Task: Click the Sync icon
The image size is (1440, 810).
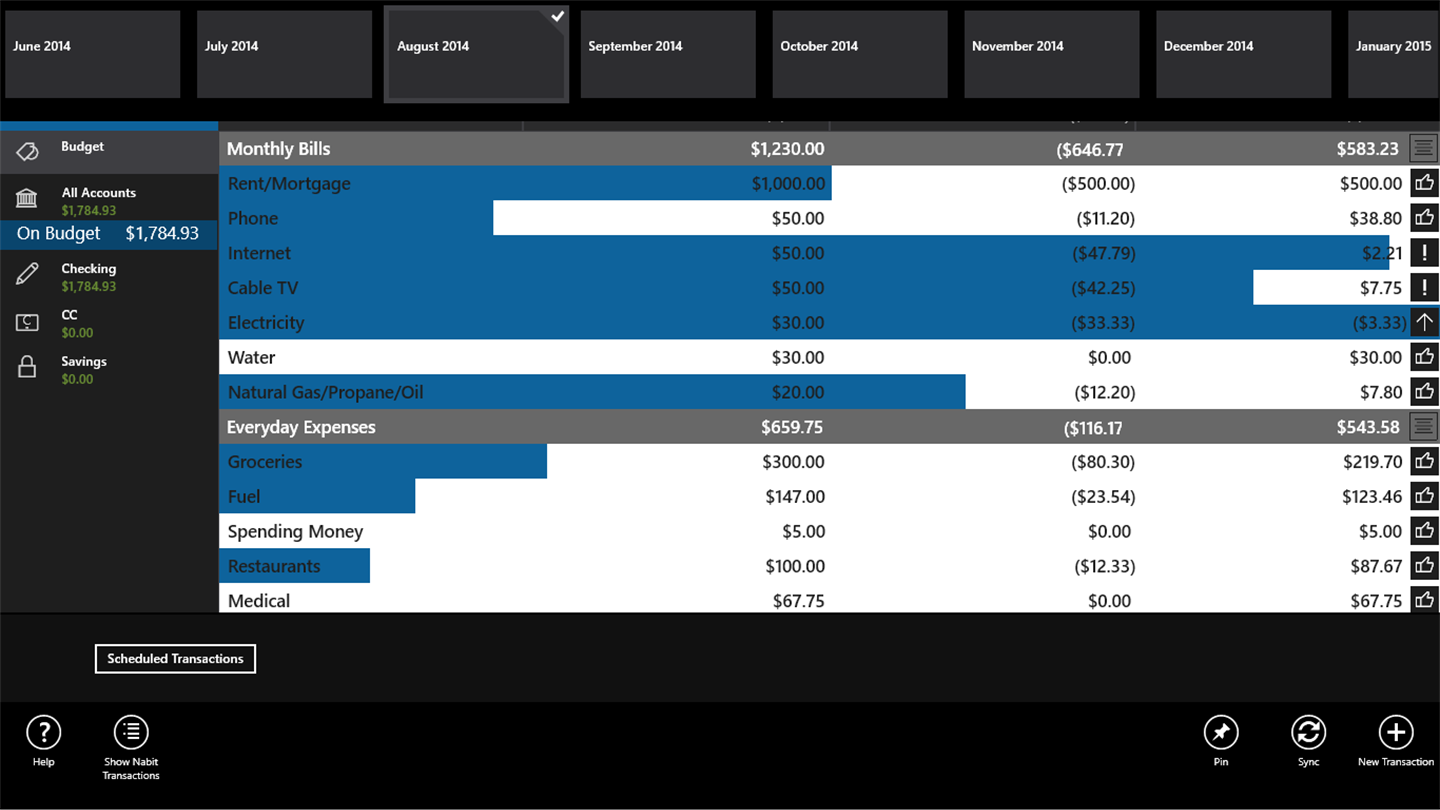Action: (x=1308, y=733)
